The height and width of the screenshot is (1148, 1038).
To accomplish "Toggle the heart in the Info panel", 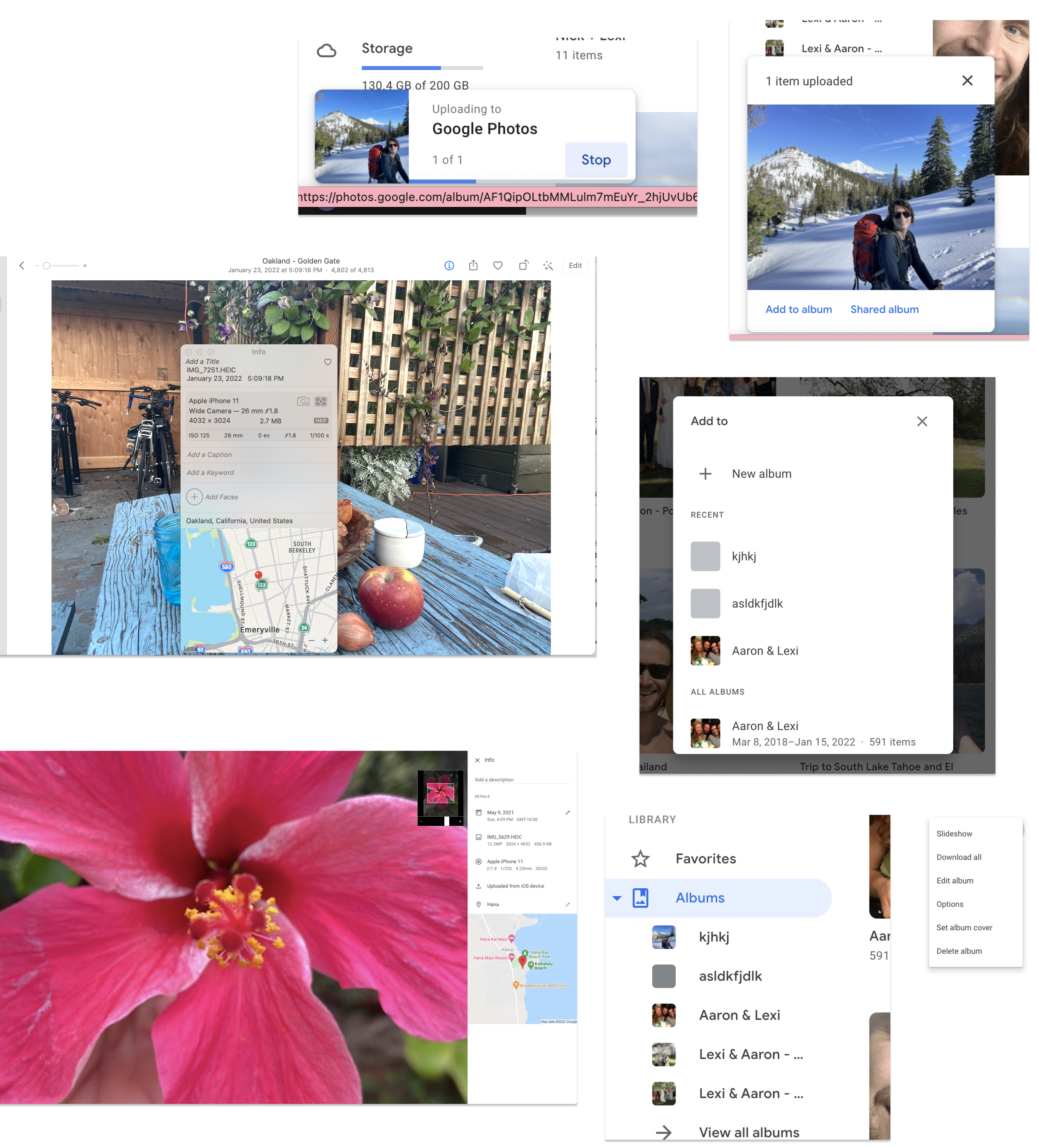I will click(328, 362).
